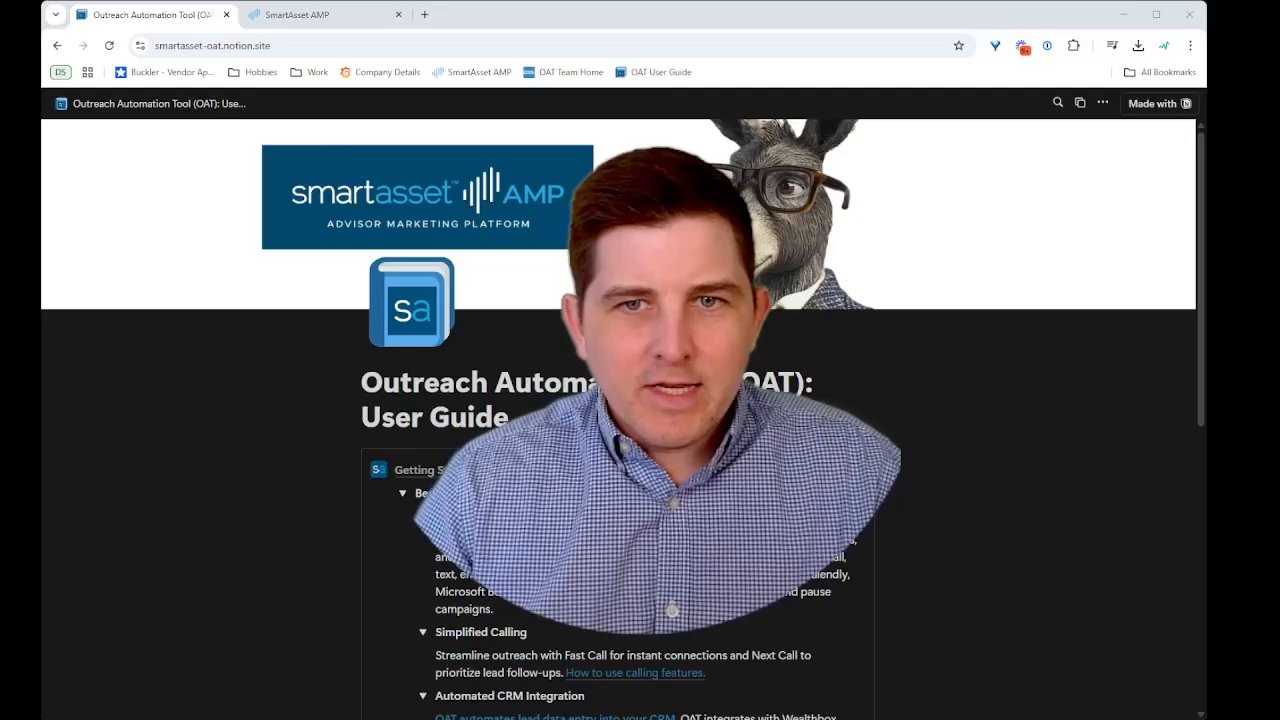Open the blue V-shaped extension icon
This screenshot has width=1280, height=720.
pos(995,45)
